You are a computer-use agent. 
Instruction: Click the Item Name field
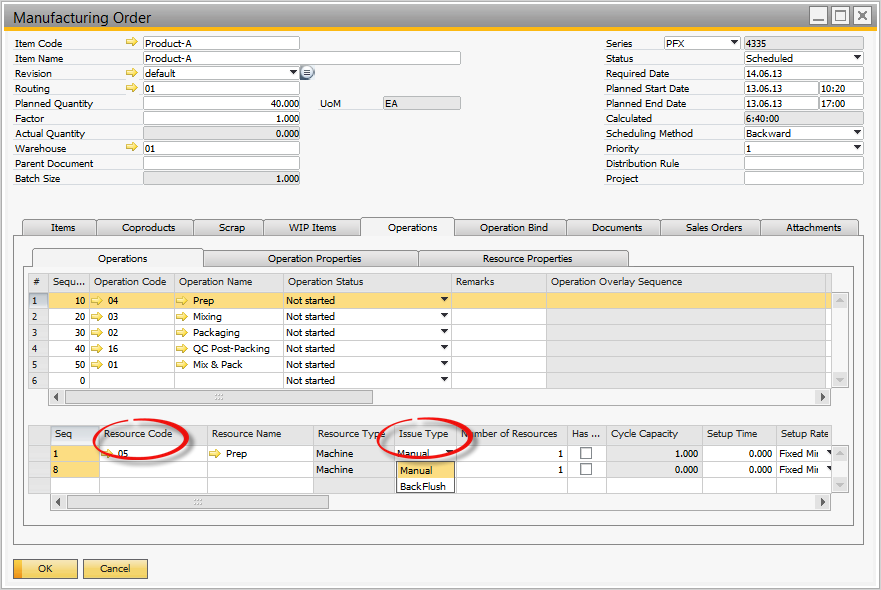pos(302,58)
